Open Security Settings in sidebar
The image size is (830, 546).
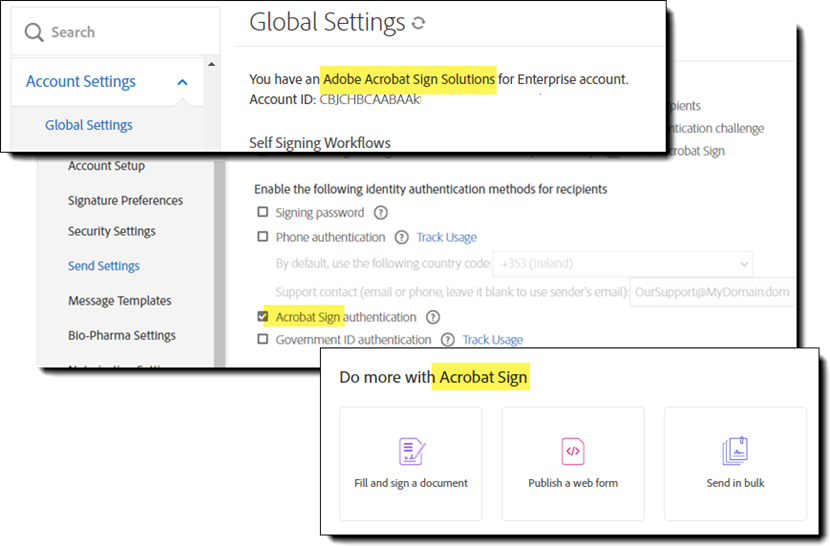tap(112, 231)
